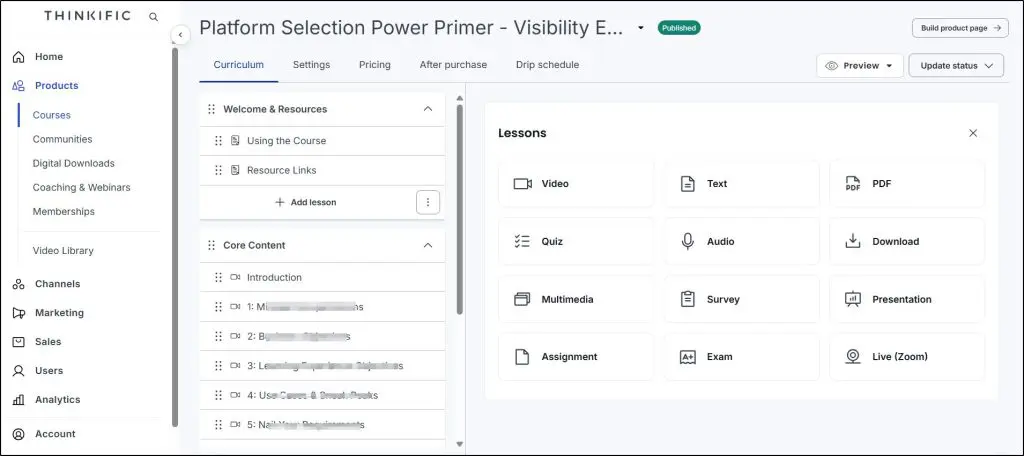Open the Drip schedule tab
The image size is (1024, 456).
(547, 65)
